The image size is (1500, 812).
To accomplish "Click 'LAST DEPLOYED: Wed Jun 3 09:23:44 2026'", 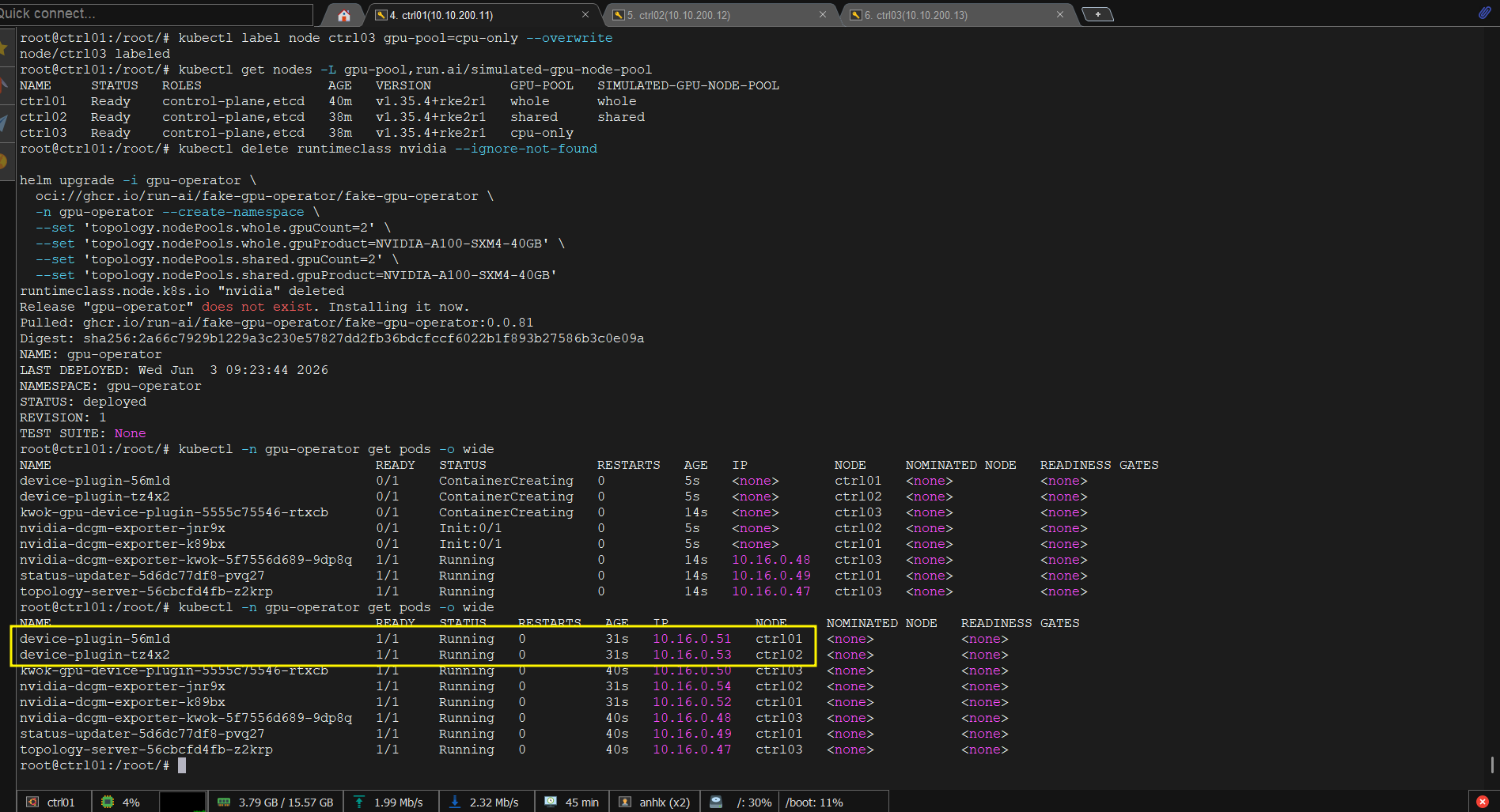I will point(173,370).
